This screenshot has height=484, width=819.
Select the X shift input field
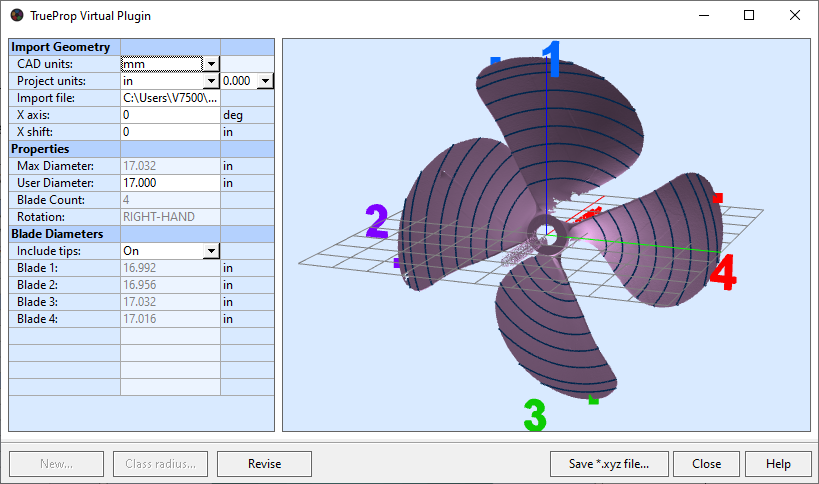(169, 132)
